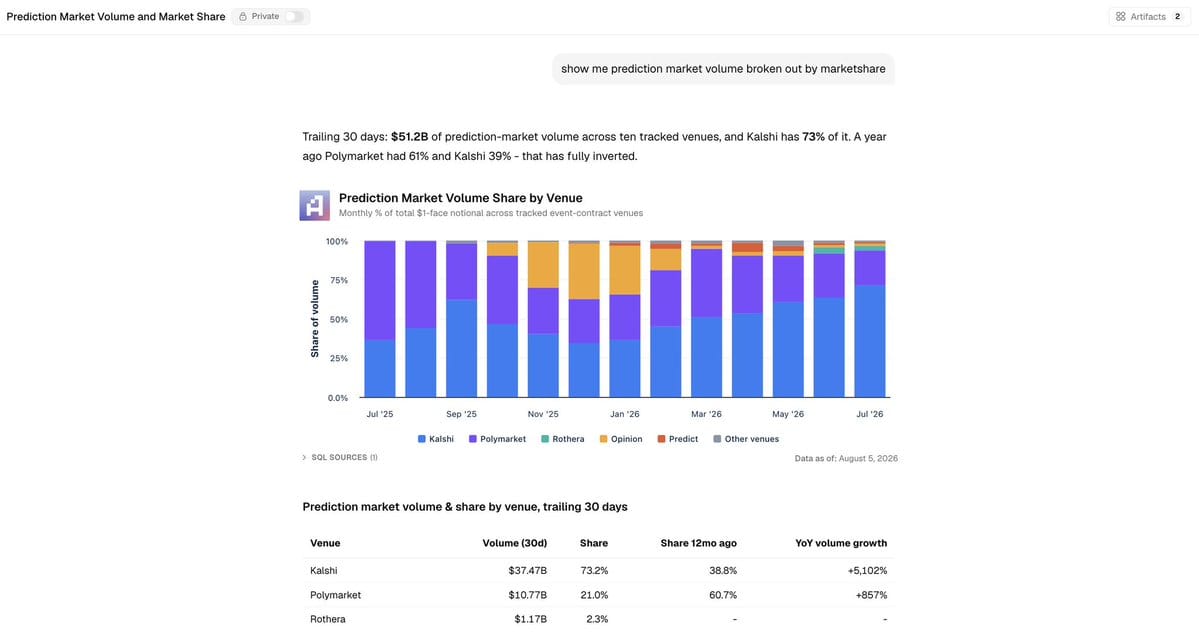Click the user prompt message bubble
The image size is (1199, 633).
[723, 69]
